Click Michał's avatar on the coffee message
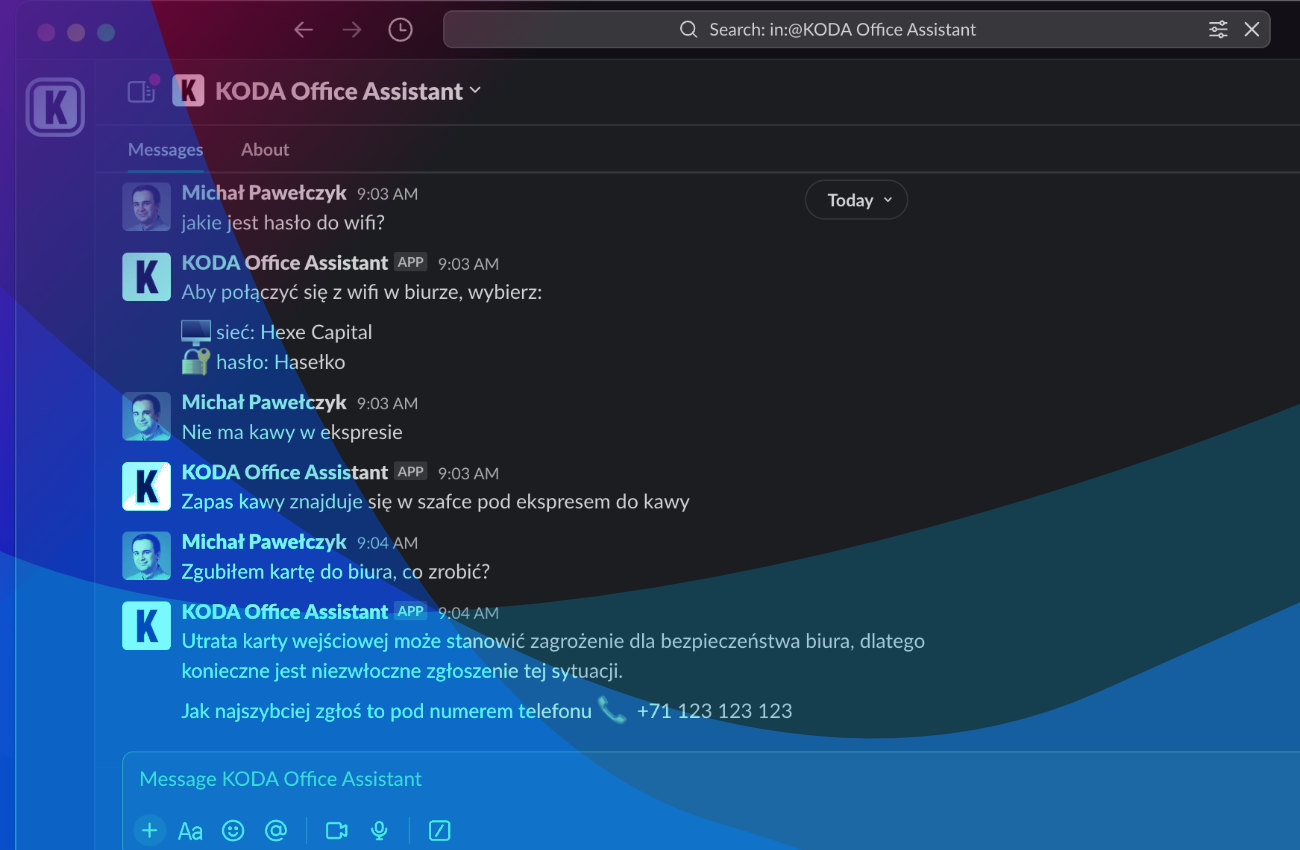The image size is (1300, 850). [146, 417]
